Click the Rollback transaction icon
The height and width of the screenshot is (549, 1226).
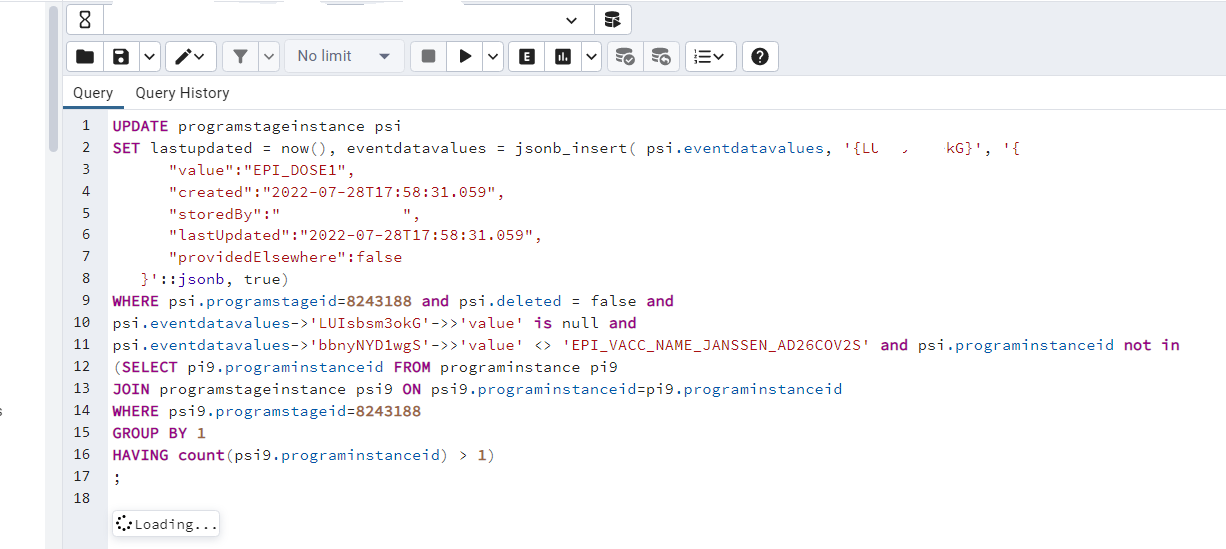point(661,57)
